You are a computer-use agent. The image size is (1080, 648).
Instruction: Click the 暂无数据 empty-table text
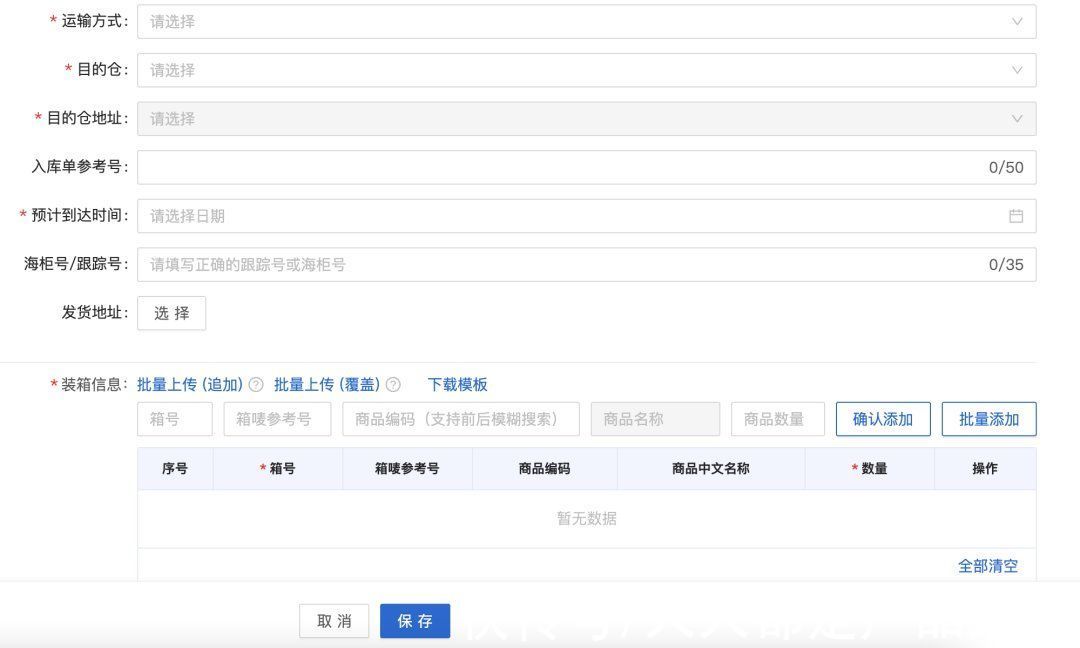coord(586,519)
